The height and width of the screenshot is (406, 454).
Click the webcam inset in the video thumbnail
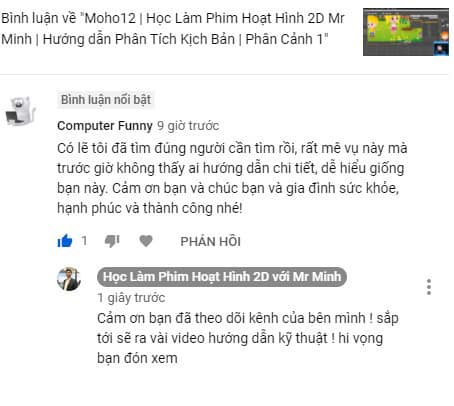[441, 49]
